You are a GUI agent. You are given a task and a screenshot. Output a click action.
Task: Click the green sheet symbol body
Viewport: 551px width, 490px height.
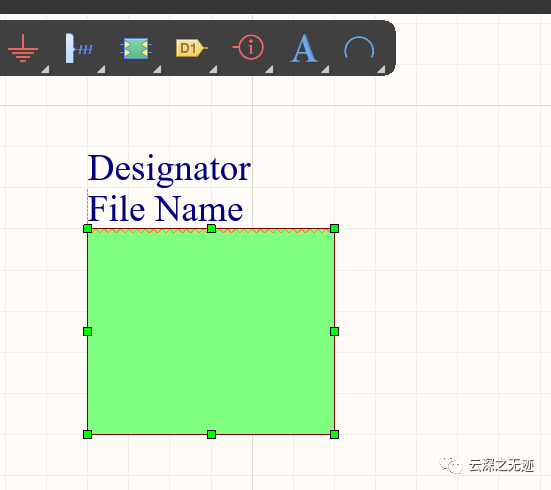pyautogui.click(x=211, y=331)
